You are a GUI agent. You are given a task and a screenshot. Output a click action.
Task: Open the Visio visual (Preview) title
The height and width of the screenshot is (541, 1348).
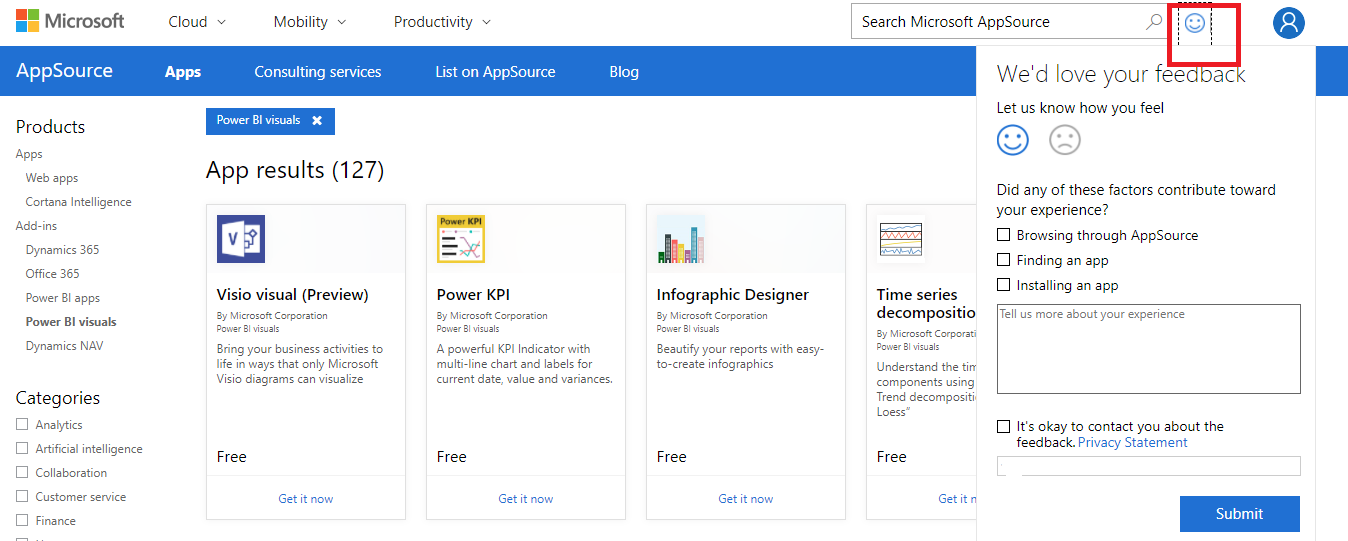pyautogui.click(x=293, y=294)
